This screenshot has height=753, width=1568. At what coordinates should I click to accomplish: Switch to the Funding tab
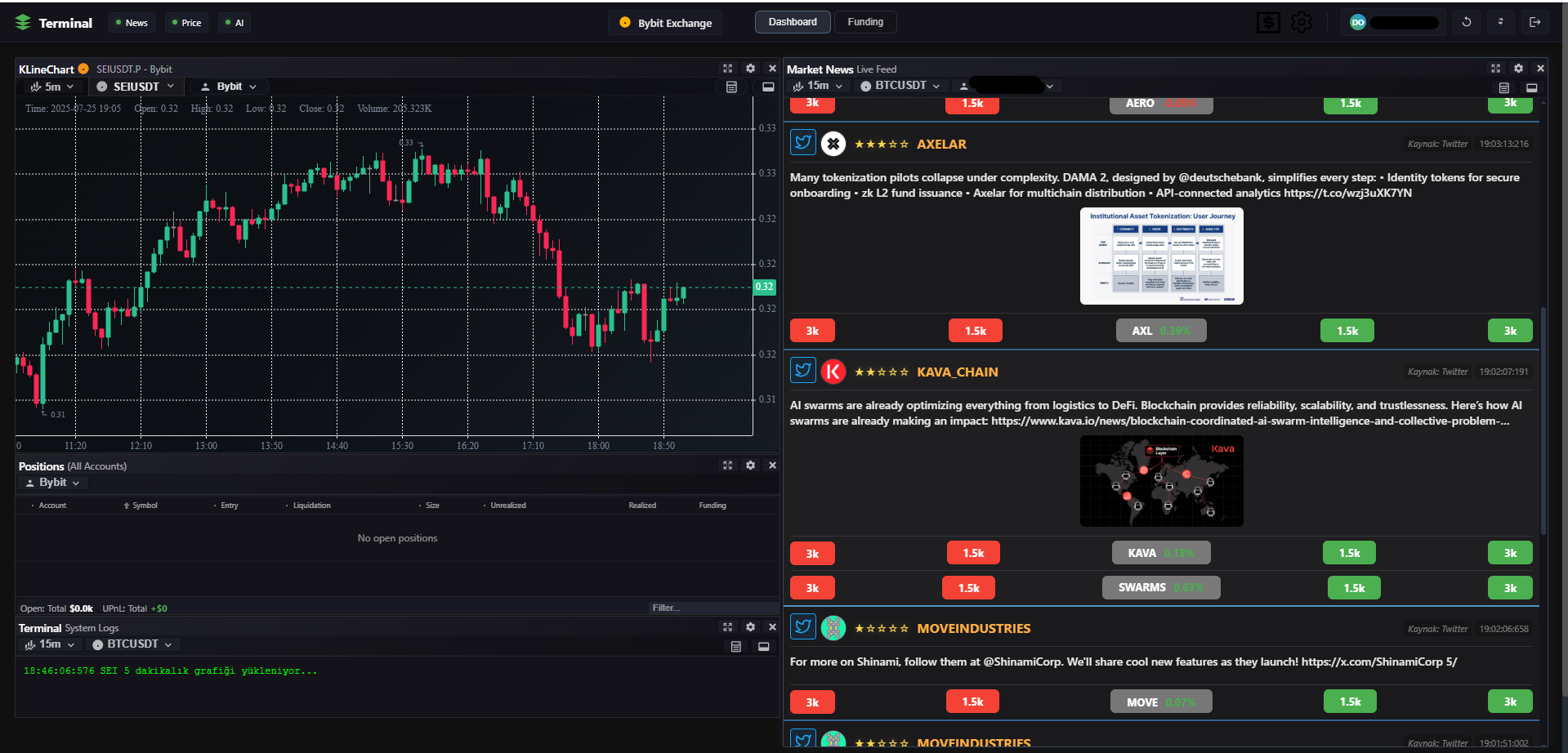865,22
